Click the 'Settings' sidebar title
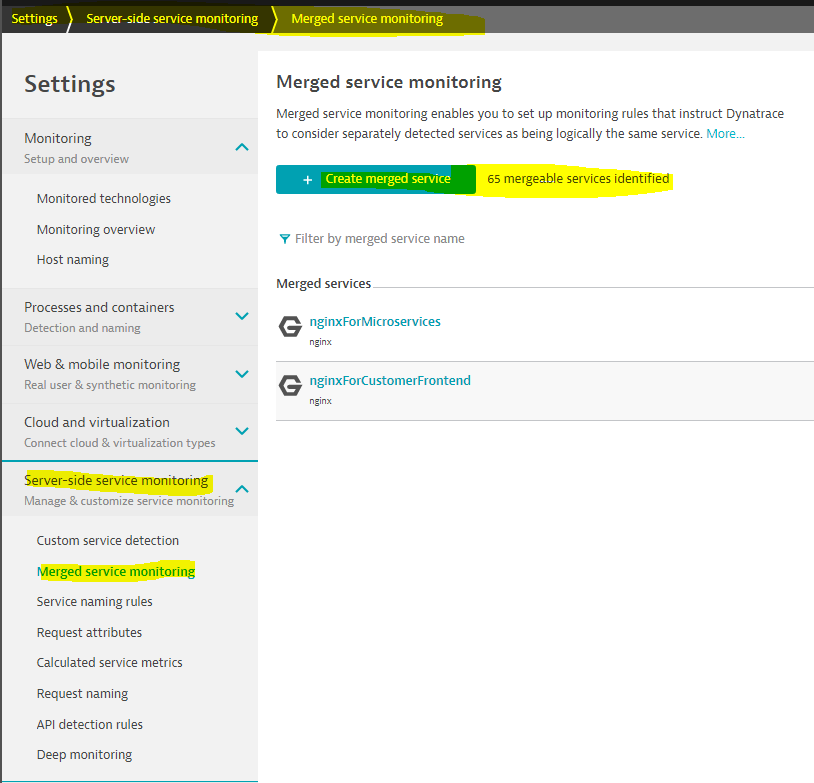Screen dimensions: 814x783 coord(70,84)
